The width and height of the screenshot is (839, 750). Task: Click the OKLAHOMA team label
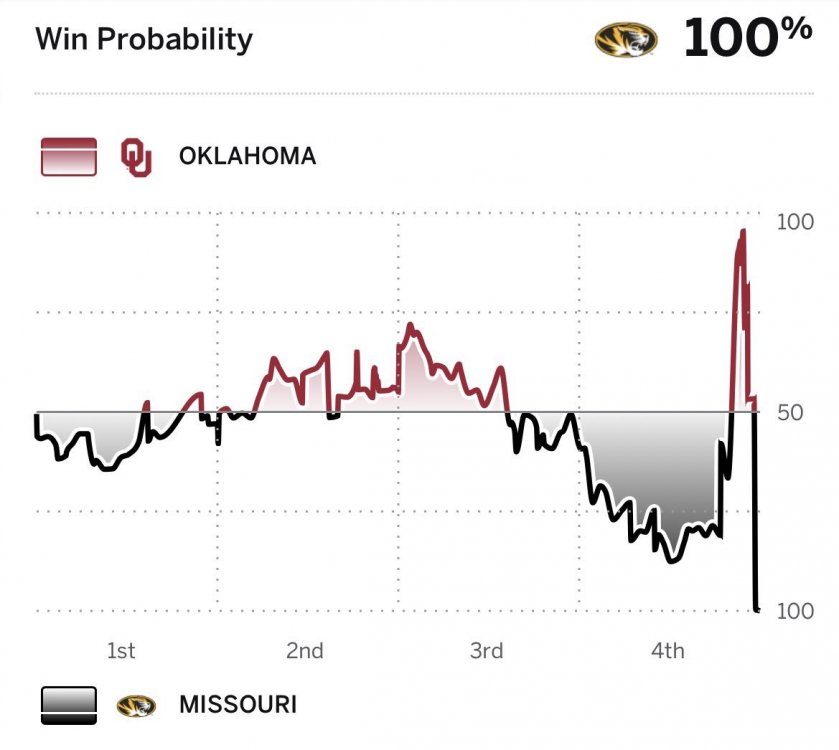(247, 156)
